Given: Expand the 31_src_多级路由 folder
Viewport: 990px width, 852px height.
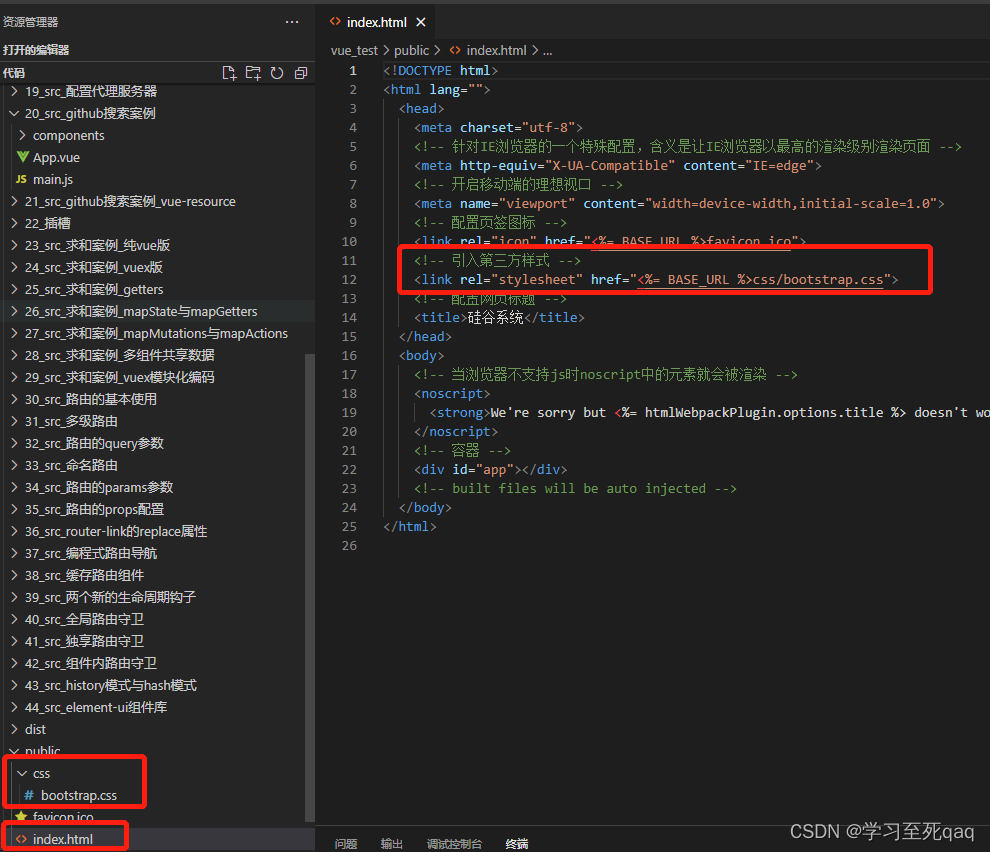Looking at the screenshot, I should point(71,421).
